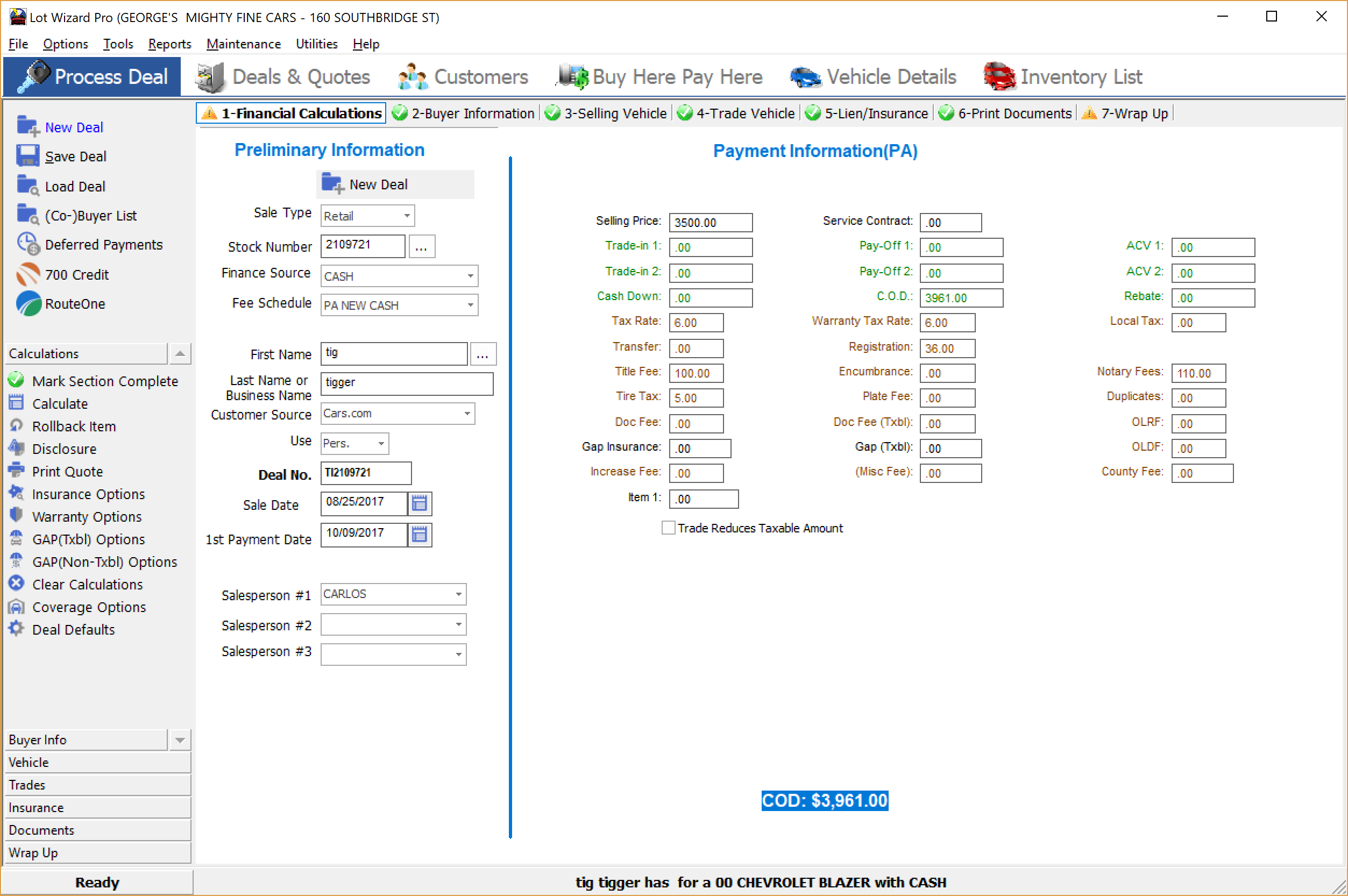Viewport: 1348px width, 896px height.
Task: Click the Deal No. field
Action: pyautogui.click(x=366, y=473)
